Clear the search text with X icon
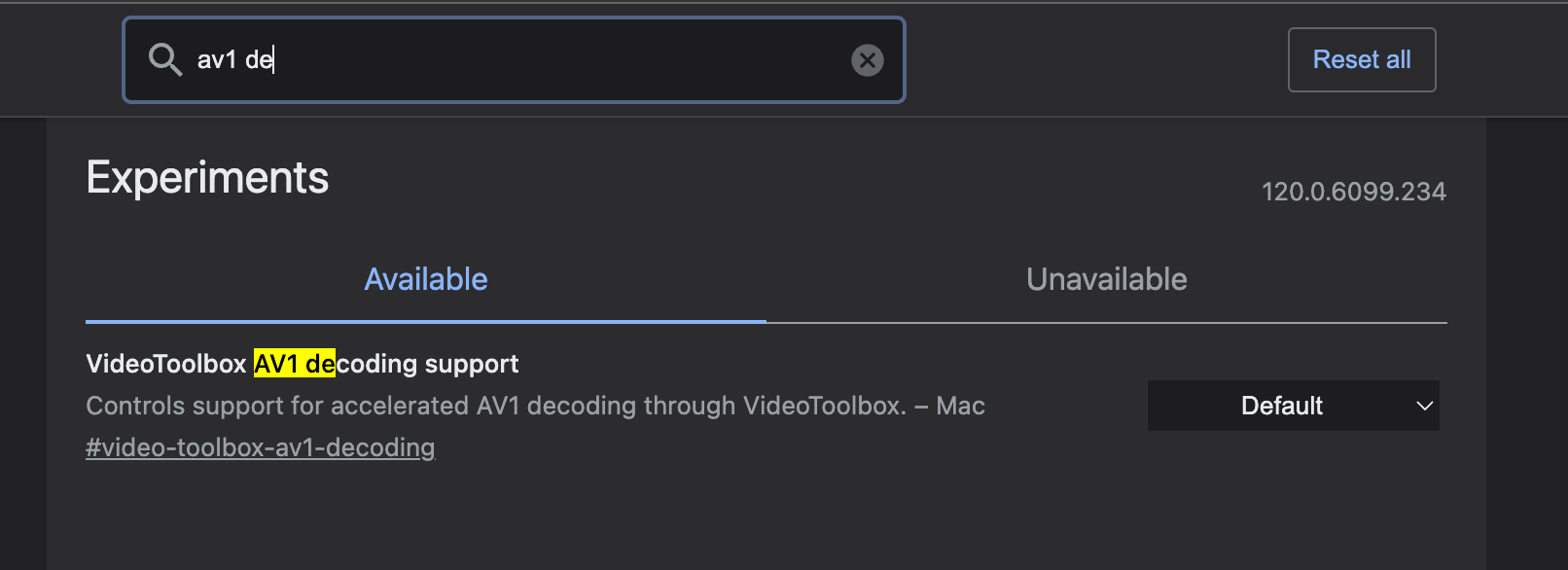 tap(867, 60)
